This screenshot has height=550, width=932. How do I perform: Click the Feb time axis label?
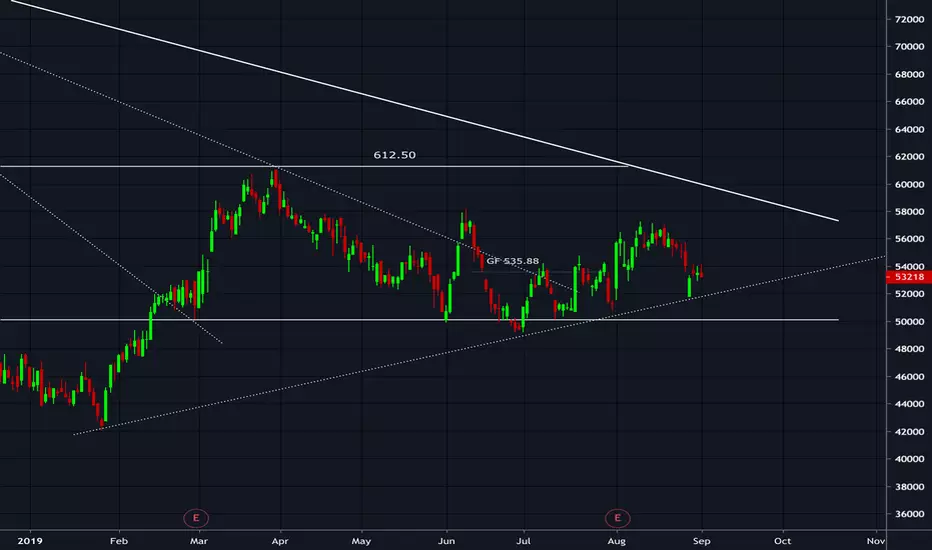(x=119, y=541)
